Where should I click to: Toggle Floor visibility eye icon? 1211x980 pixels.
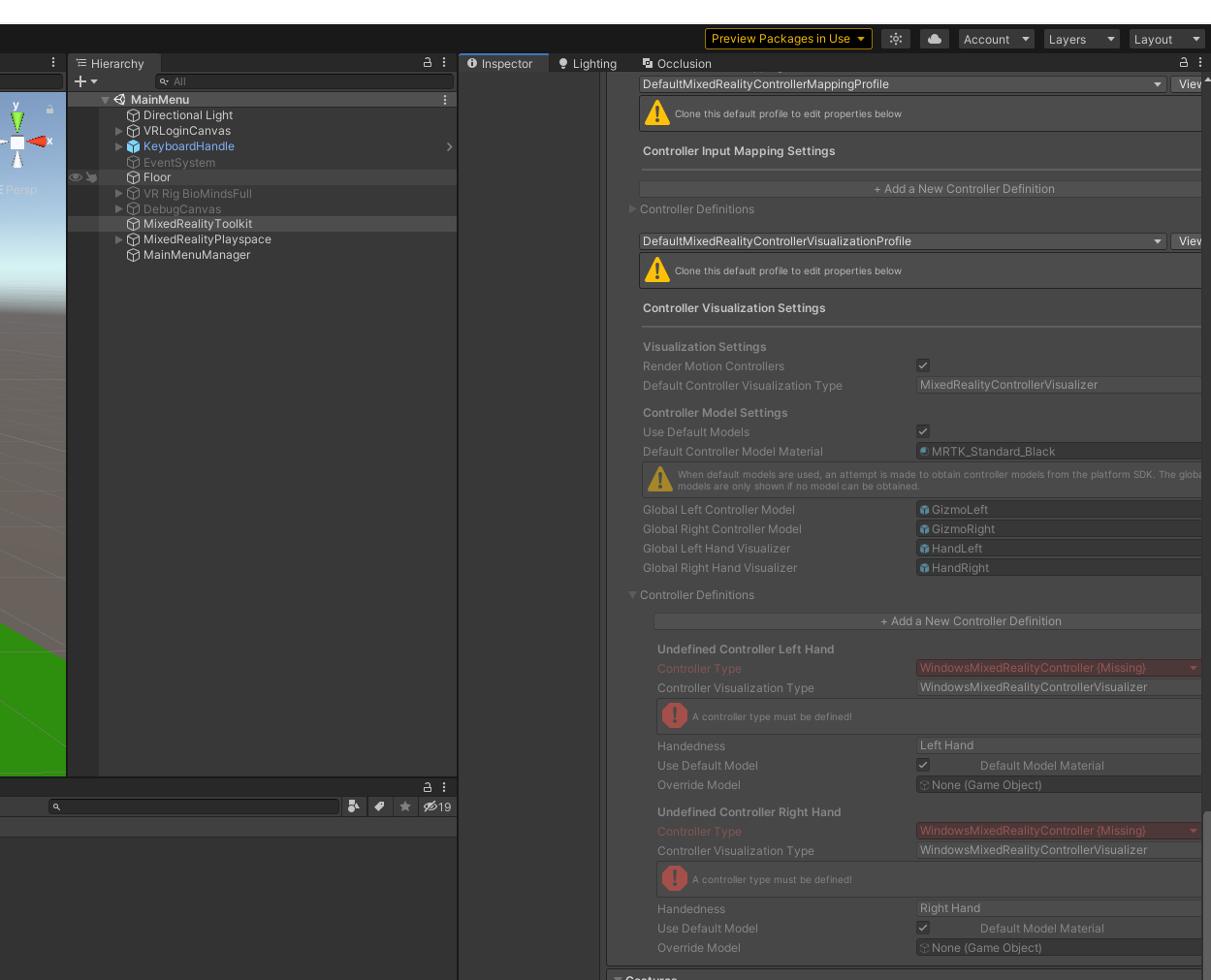coord(75,177)
